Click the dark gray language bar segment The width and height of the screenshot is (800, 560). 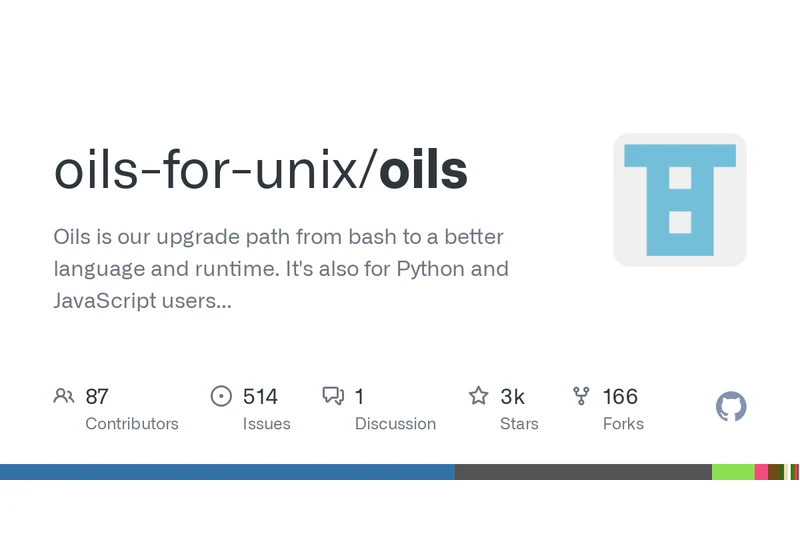[x=583, y=472]
